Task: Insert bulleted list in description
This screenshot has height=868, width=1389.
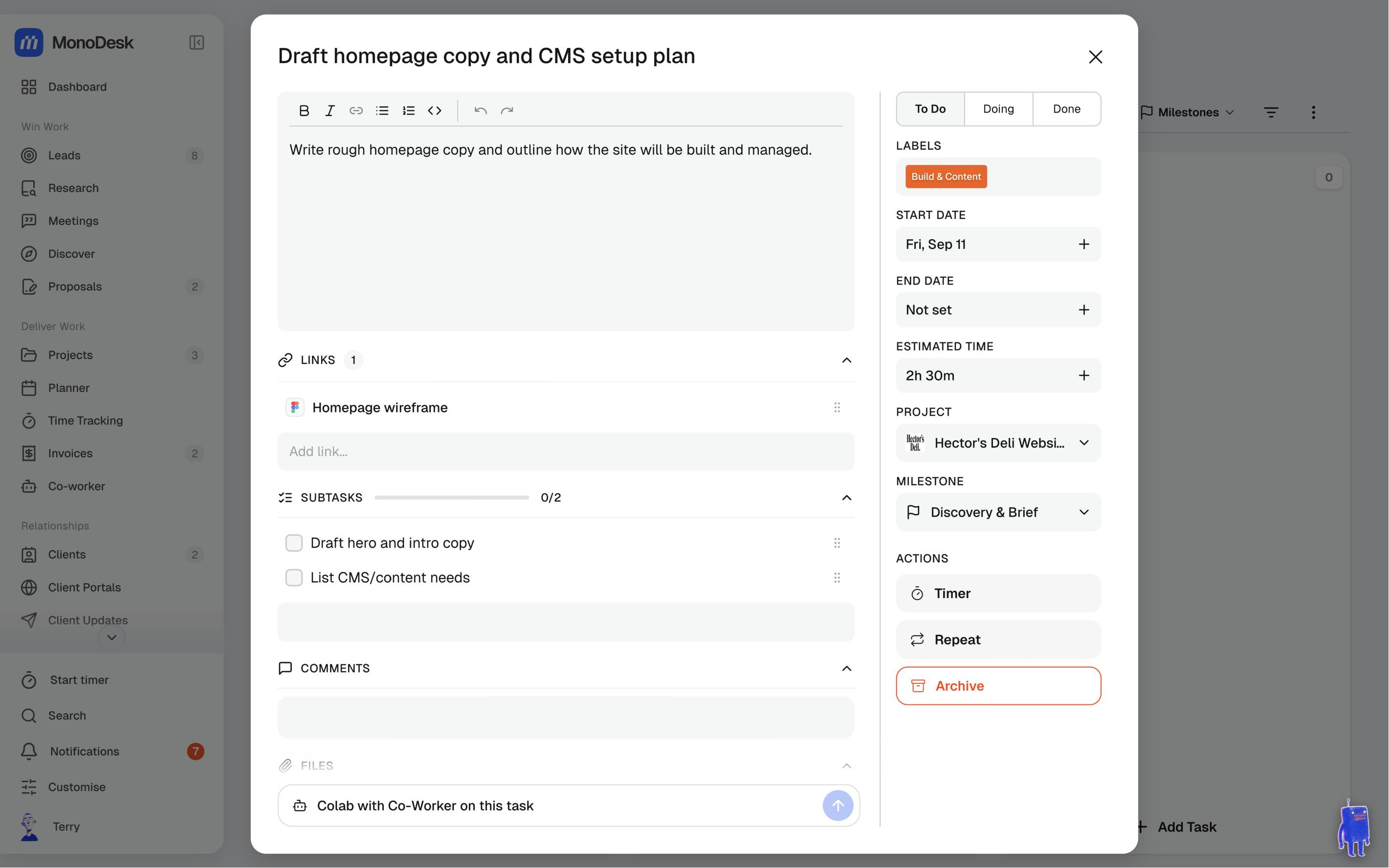Action: pyautogui.click(x=382, y=110)
